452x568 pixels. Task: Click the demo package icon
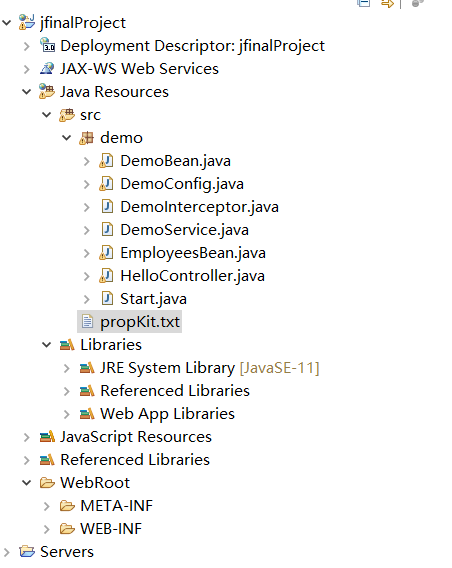point(87,138)
